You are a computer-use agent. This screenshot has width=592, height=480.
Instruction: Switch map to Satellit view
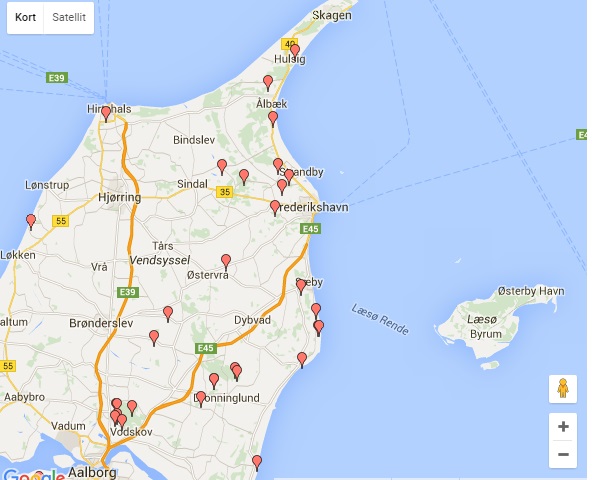(x=69, y=17)
